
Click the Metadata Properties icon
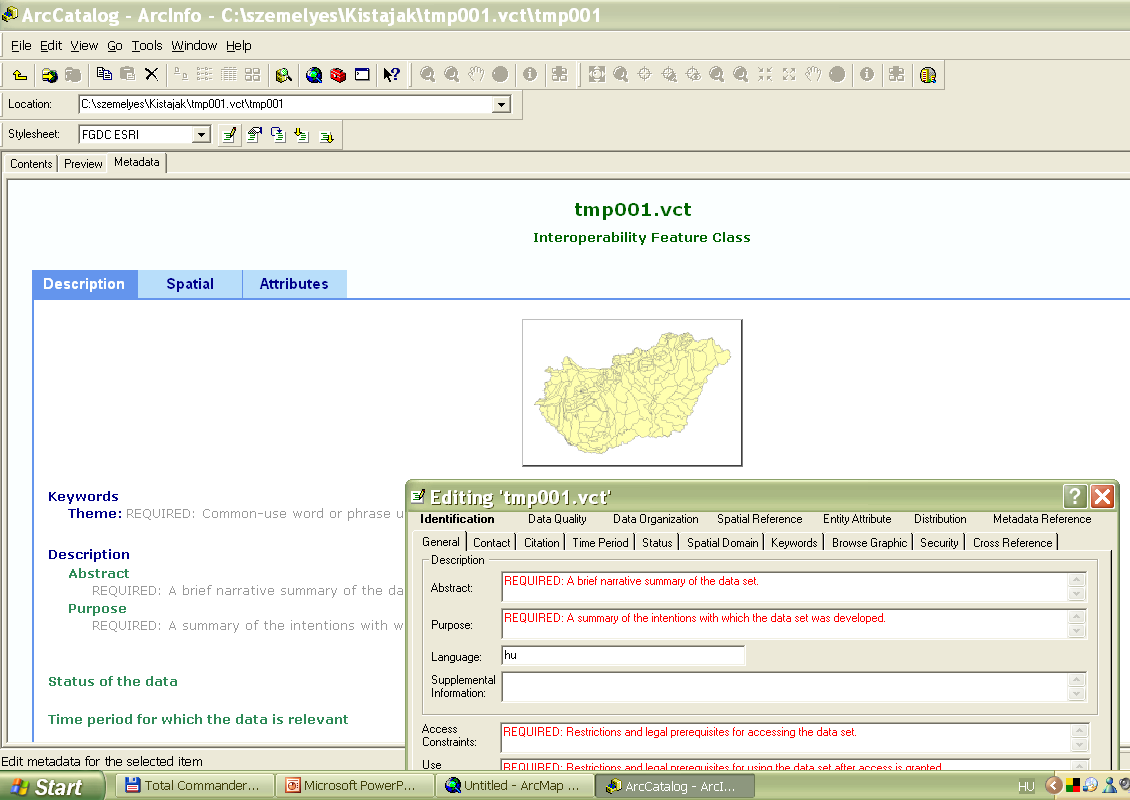click(254, 135)
